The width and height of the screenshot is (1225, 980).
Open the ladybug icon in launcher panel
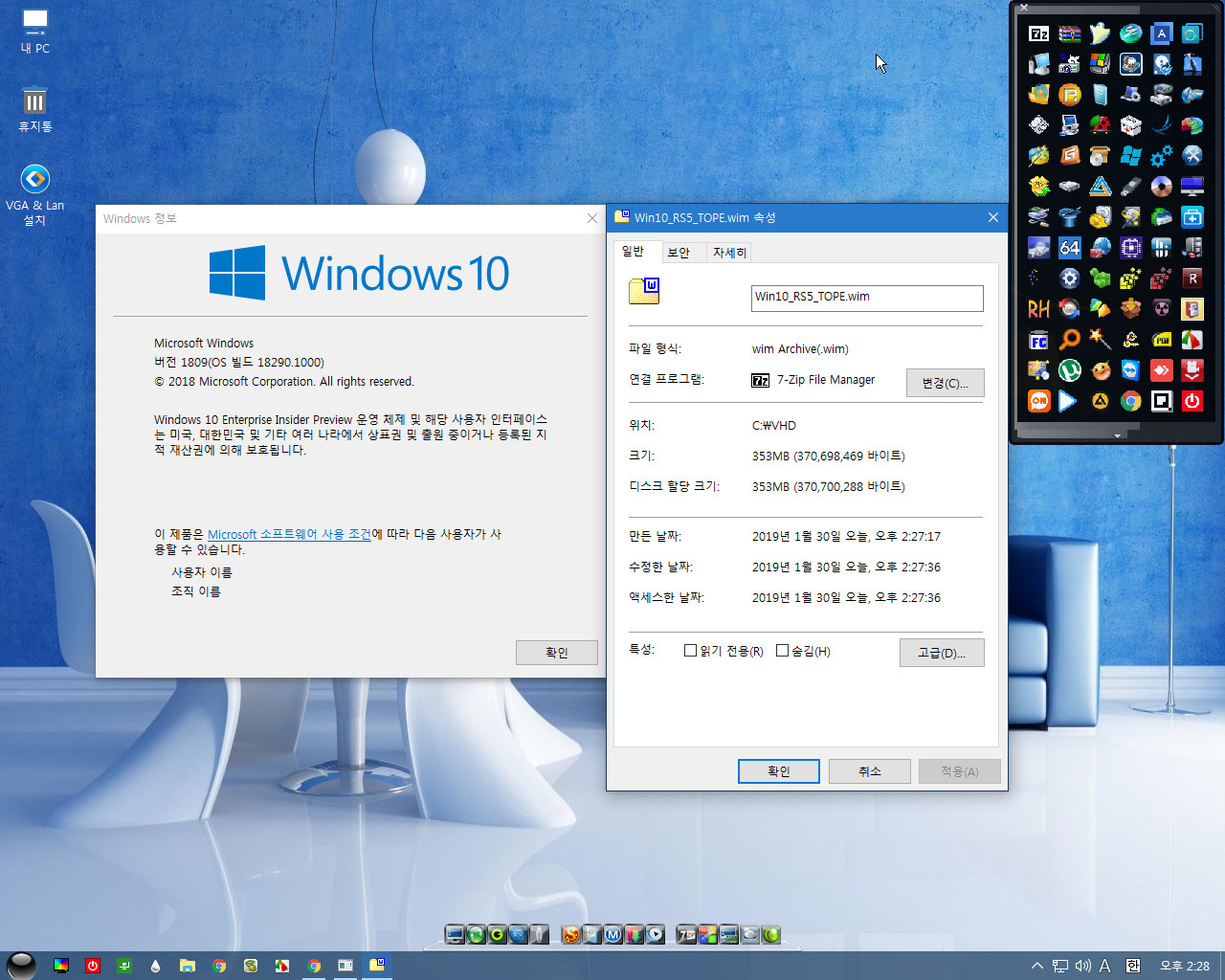1100,125
